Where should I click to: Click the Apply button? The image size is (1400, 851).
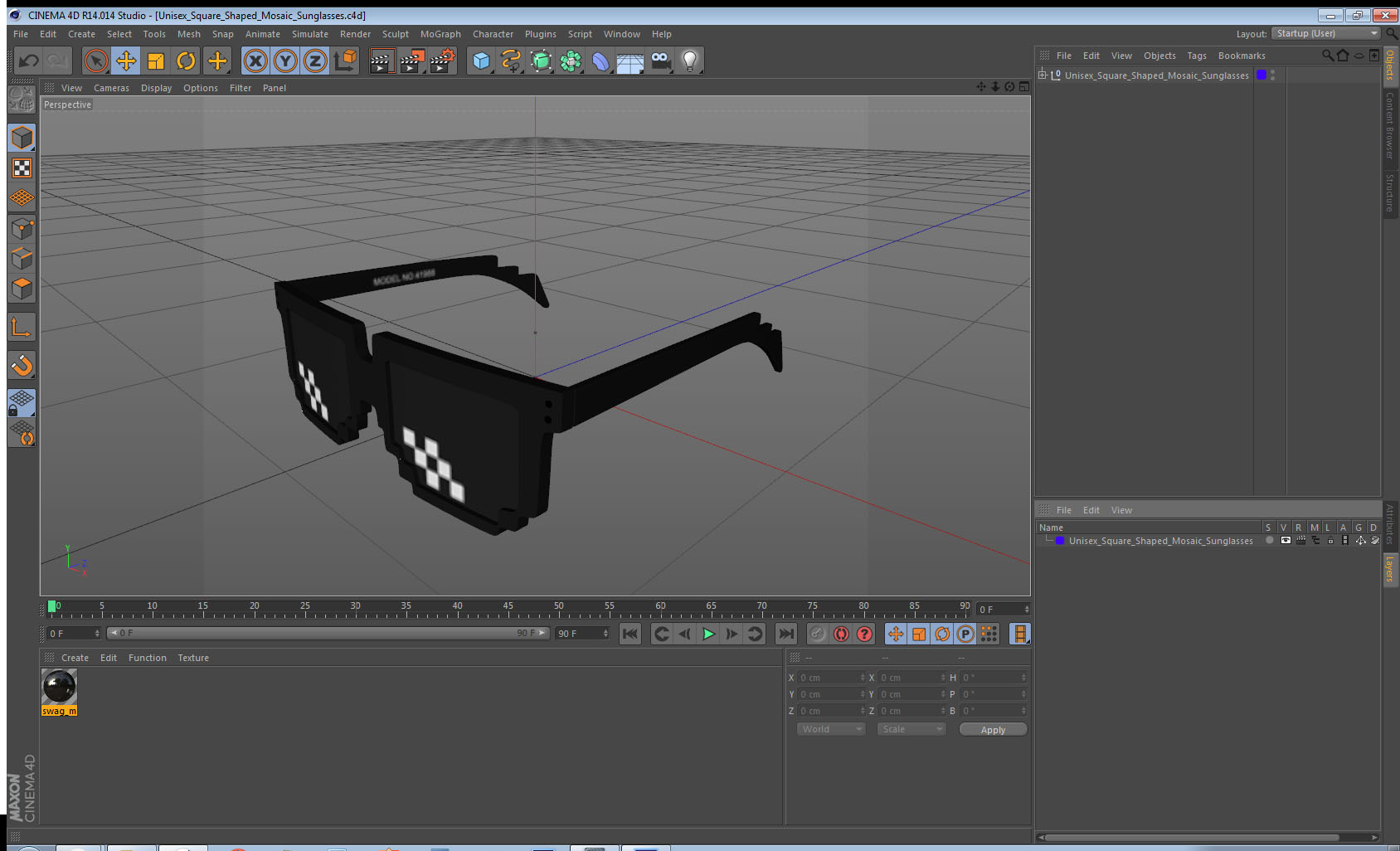tap(993, 730)
